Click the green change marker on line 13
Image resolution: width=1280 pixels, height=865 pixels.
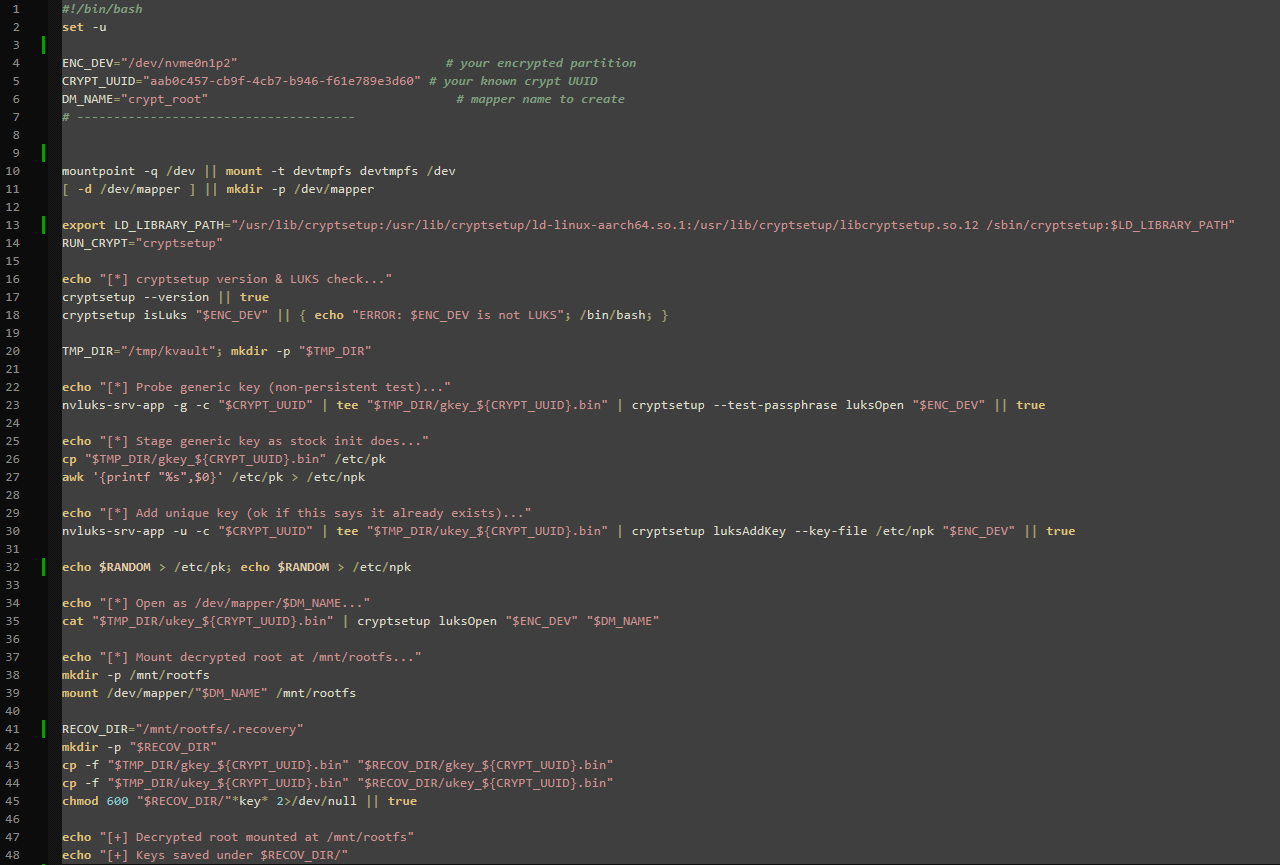coord(44,225)
